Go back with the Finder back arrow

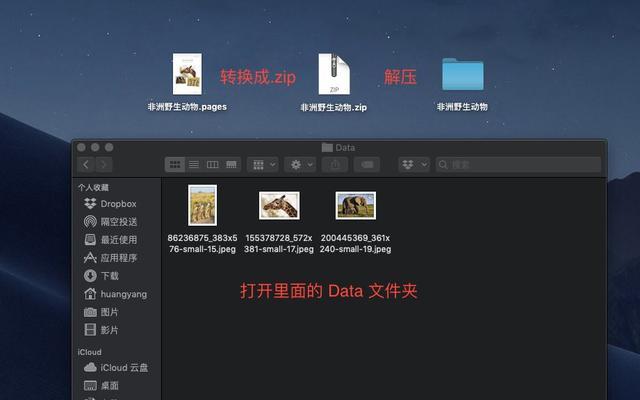coord(86,164)
